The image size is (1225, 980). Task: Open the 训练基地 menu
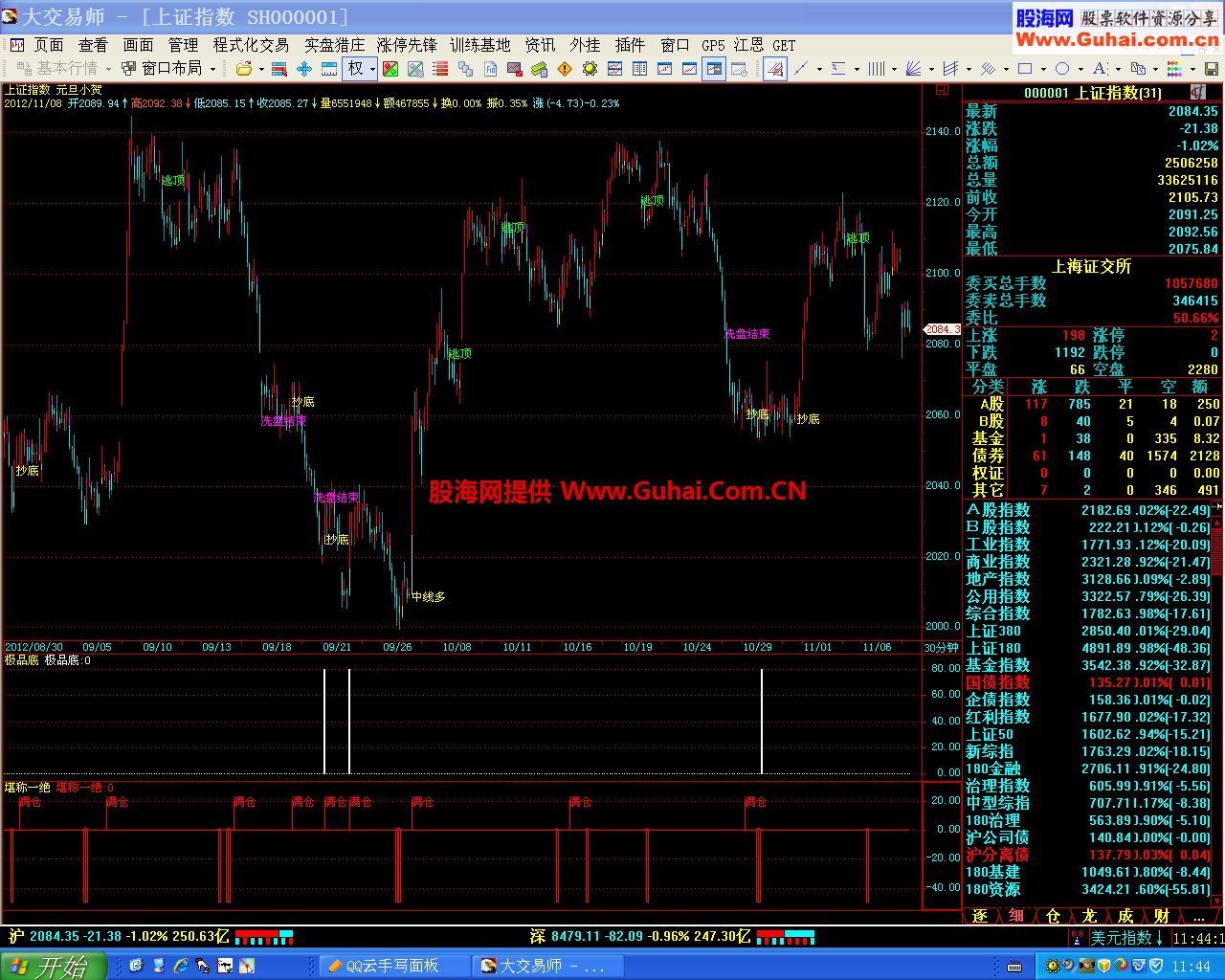[x=480, y=45]
